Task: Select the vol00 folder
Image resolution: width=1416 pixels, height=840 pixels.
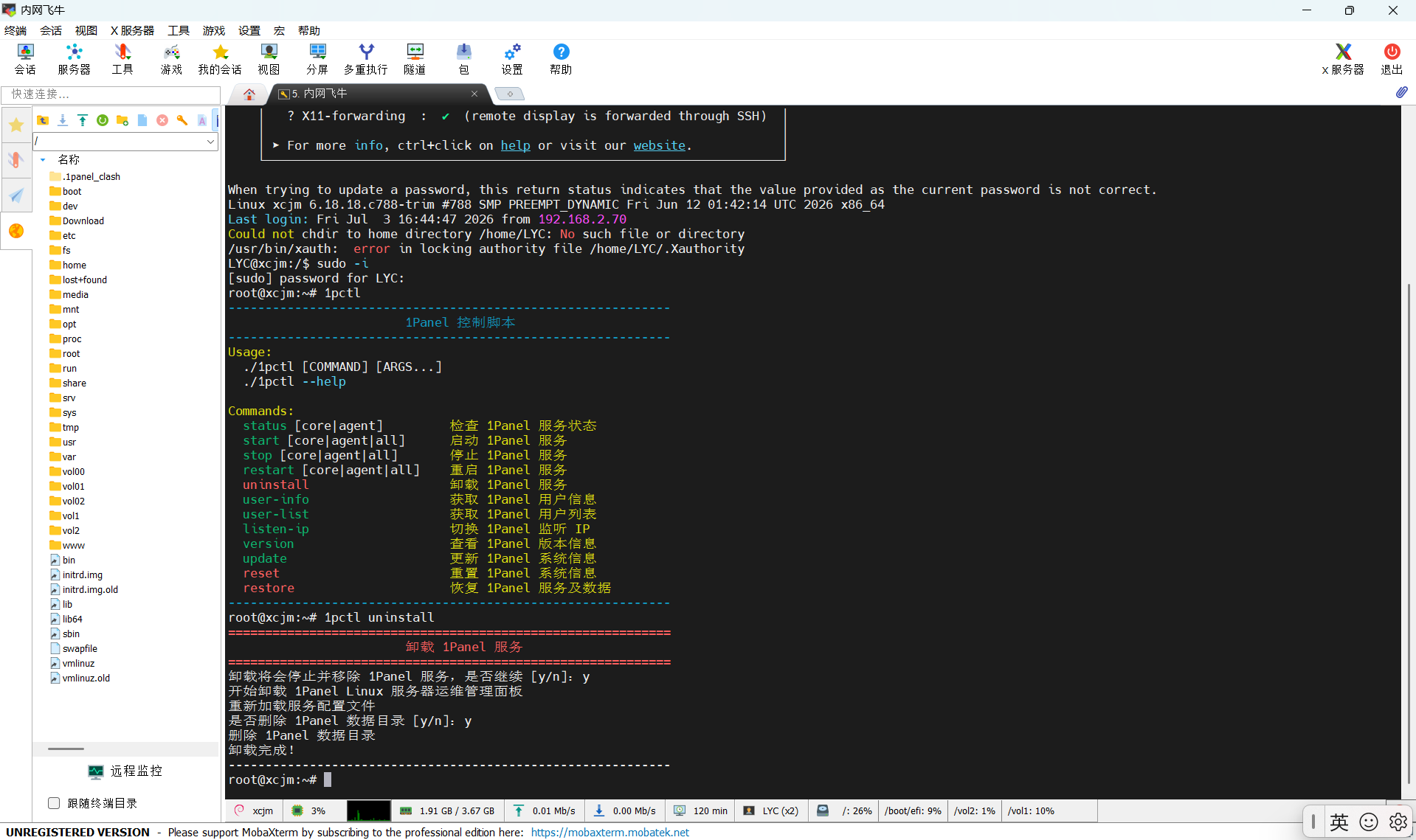Action: (x=67, y=471)
